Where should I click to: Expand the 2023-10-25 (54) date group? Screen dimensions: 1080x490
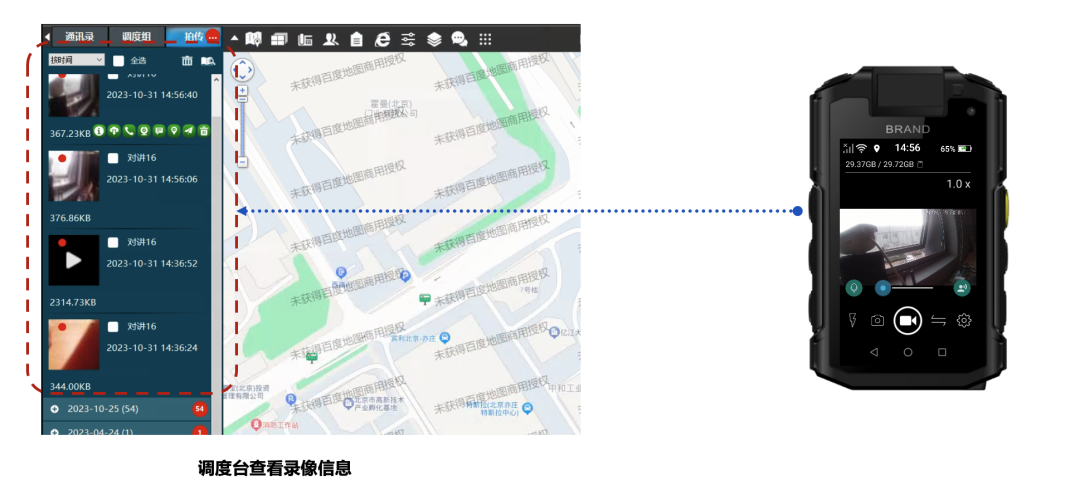54,409
